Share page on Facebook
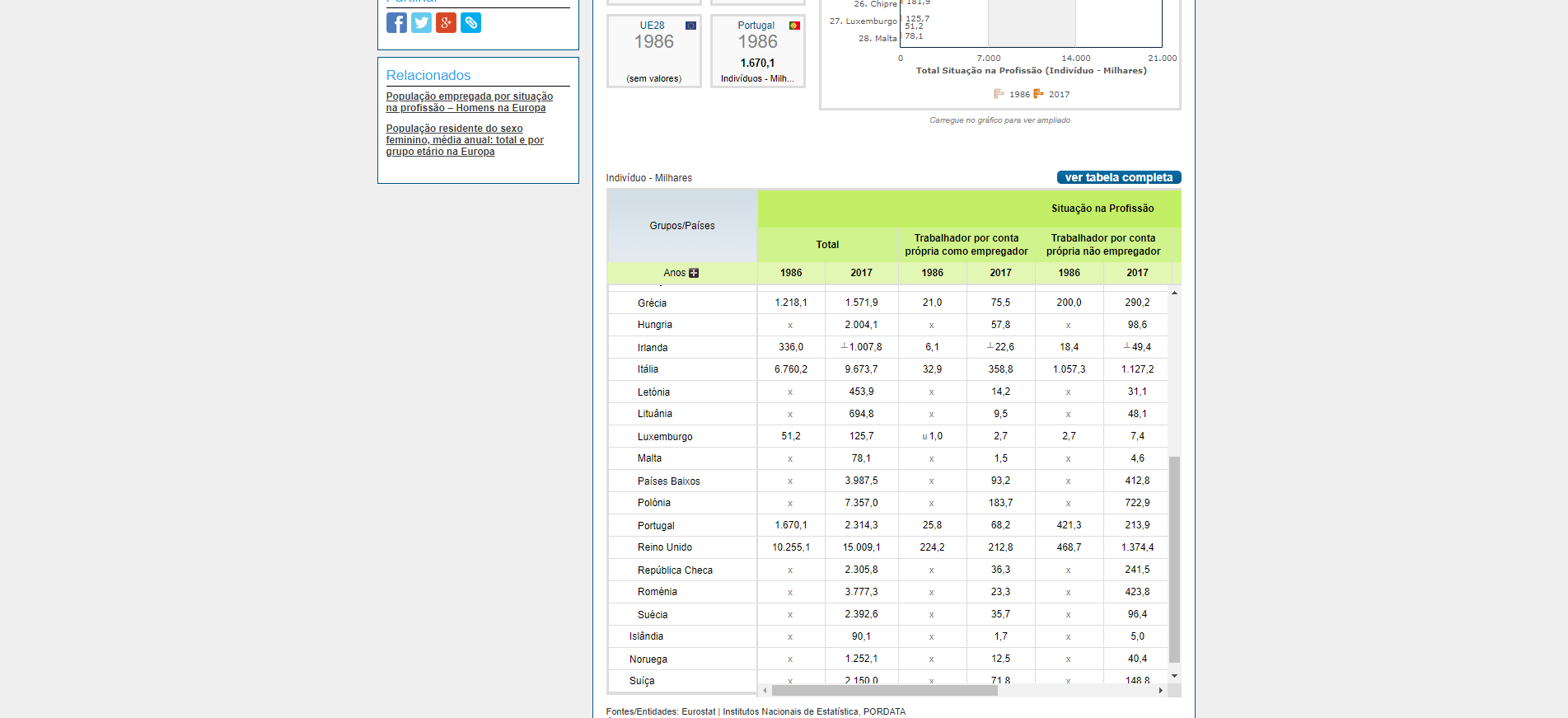This screenshot has width=1568, height=718. 396,23
